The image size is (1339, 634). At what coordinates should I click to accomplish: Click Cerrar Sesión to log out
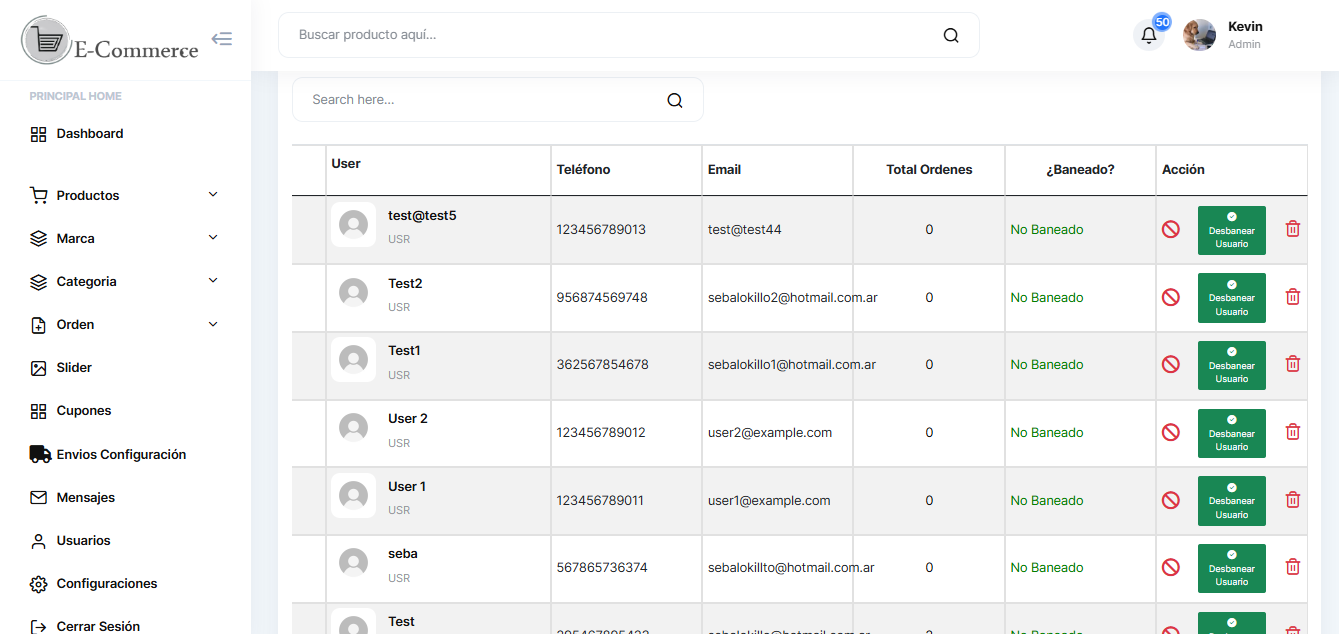click(97, 626)
